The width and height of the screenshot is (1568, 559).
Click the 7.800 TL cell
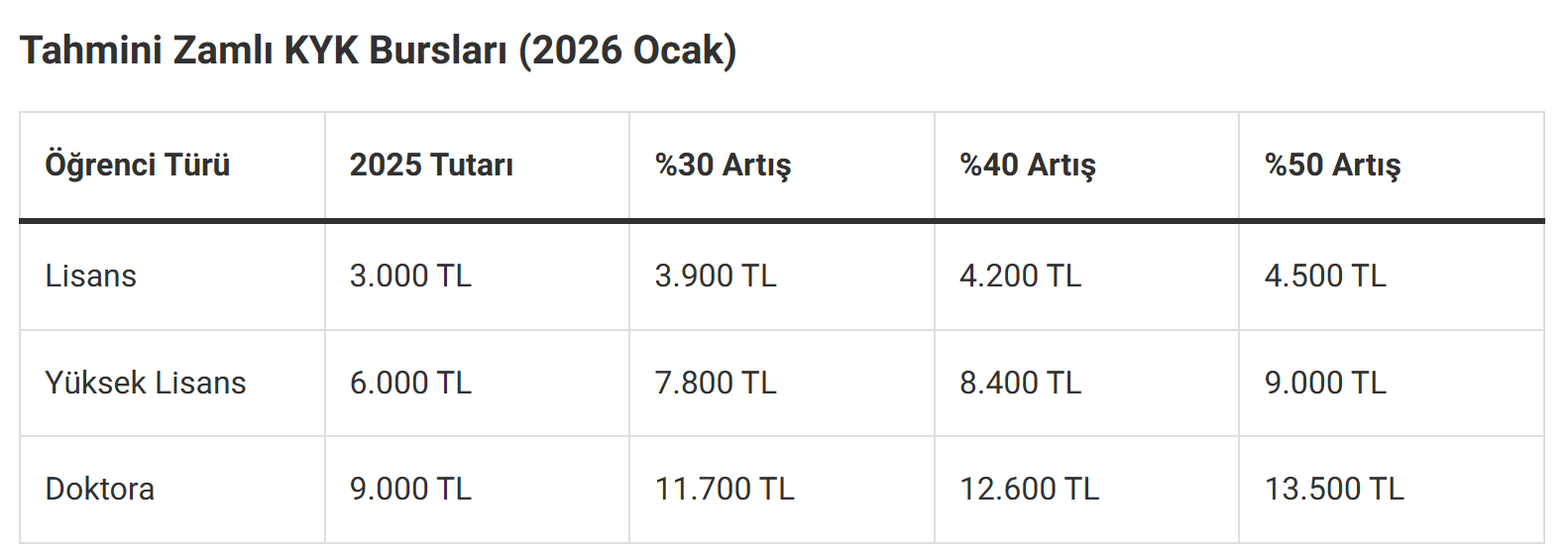click(716, 383)
